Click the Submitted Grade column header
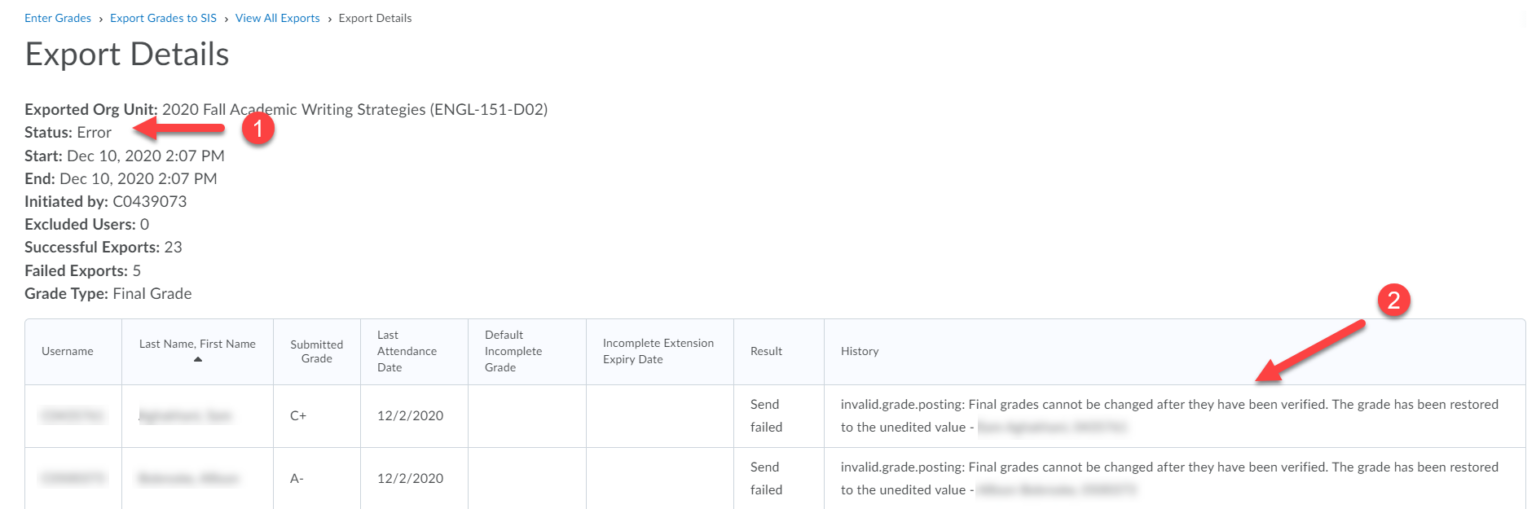This screenshot has height=509, width=1536. [x=316, y=351]
